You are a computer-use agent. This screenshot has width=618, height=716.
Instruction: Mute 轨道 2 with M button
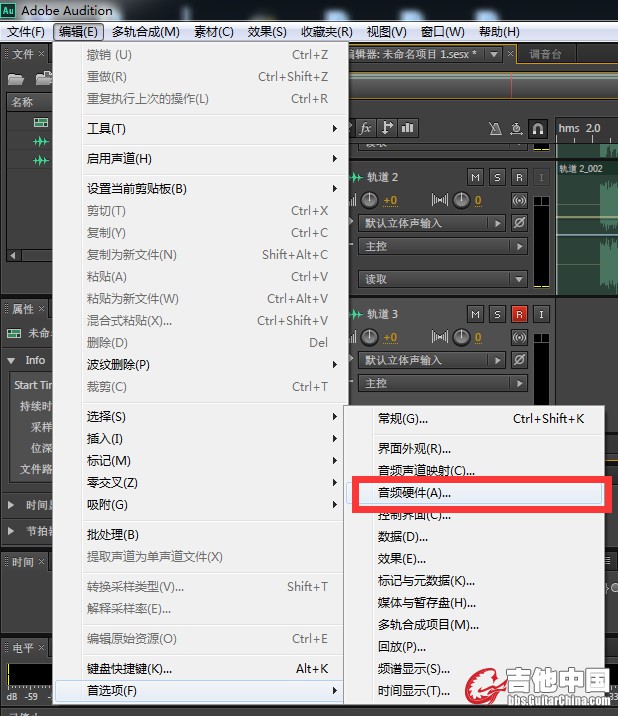tap(475, 177)
